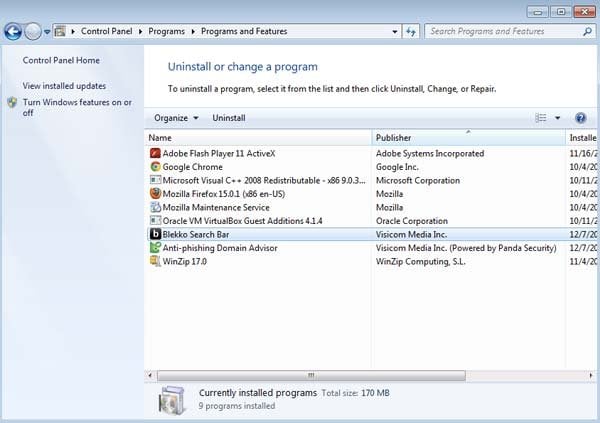Click the horizontal scrollbar thumb
600x423 pixels.
311,376
